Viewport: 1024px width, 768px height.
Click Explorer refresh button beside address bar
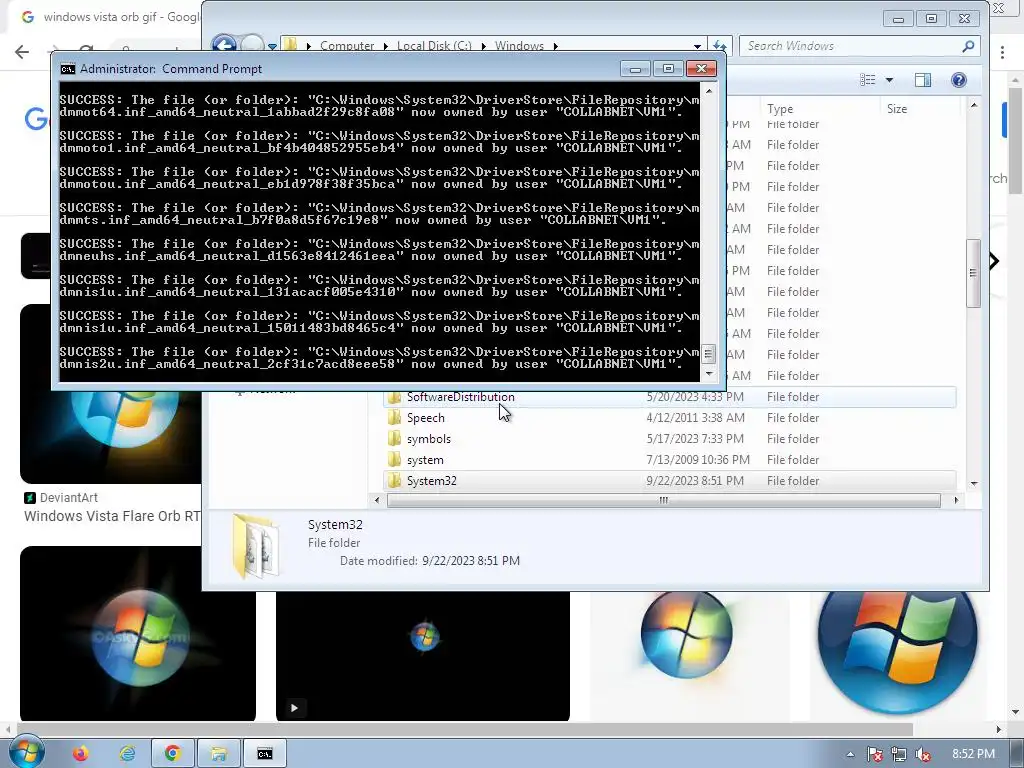pyautogui.click(x=719, y=46)
